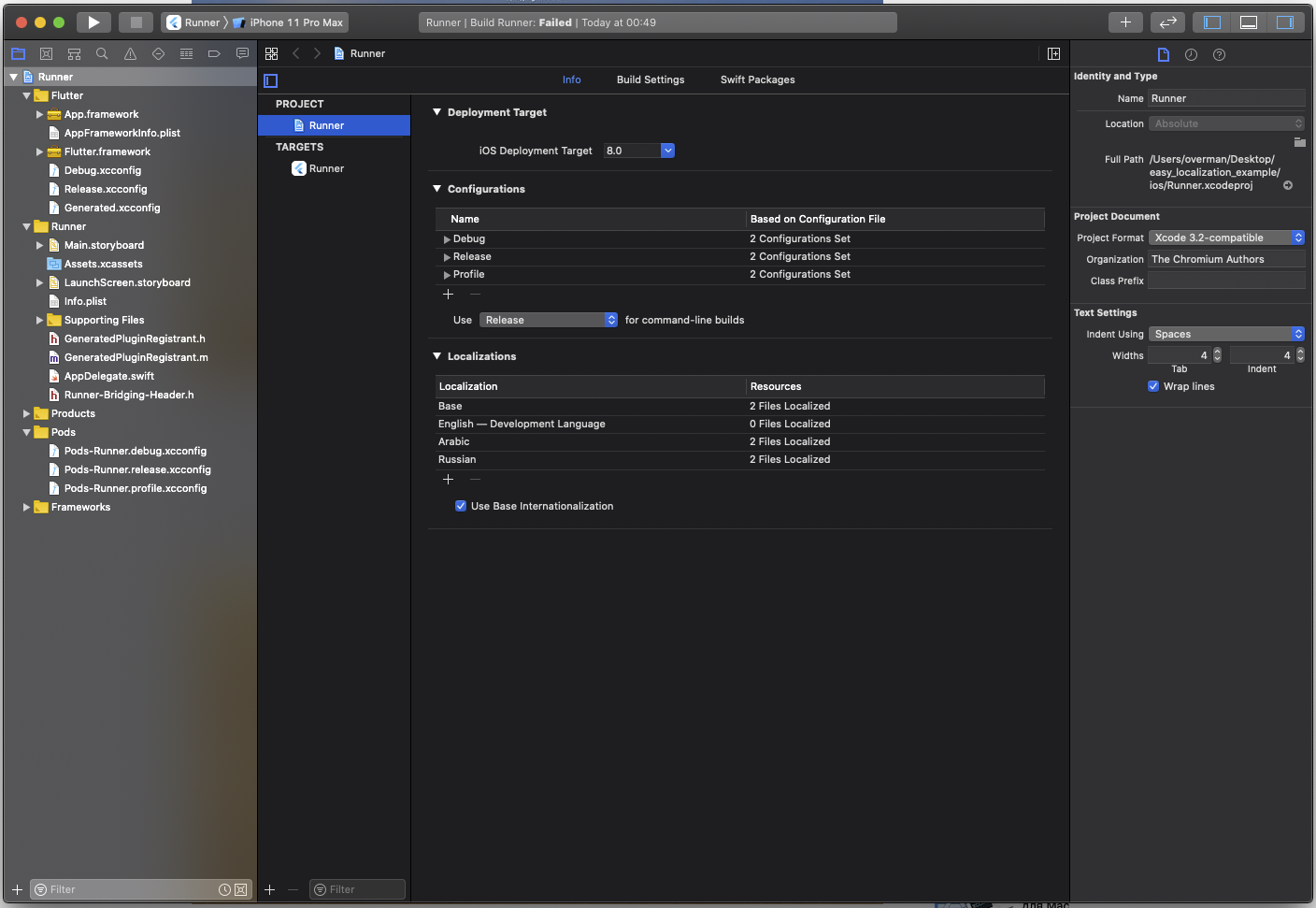Open the Swift Packages tab
1316x908 pixels.
[x=757, y=79]
